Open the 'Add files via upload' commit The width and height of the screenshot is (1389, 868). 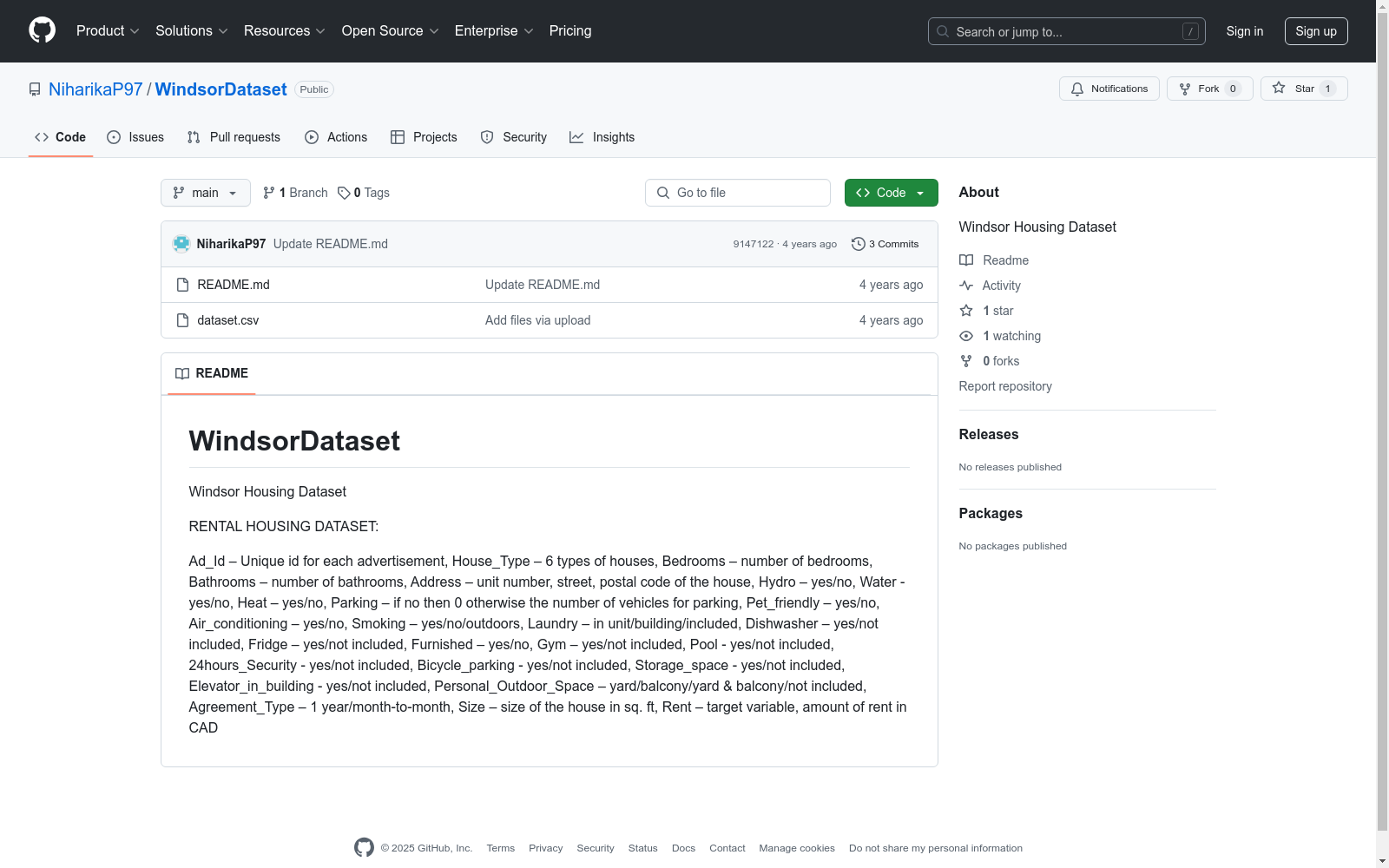click(538, 320)
